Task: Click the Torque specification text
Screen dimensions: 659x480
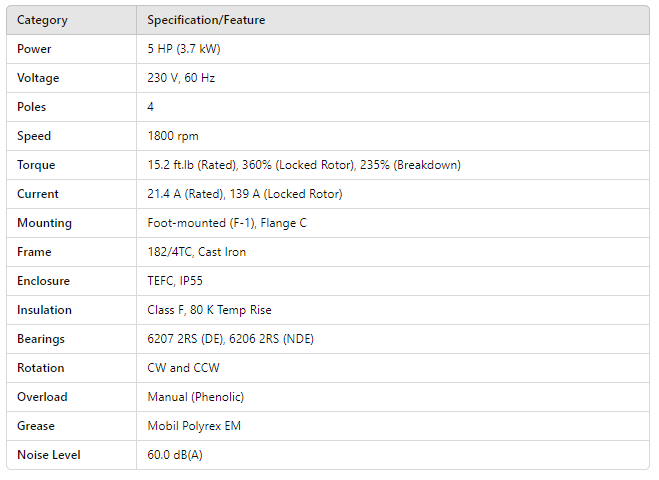Action: point(304,165)
